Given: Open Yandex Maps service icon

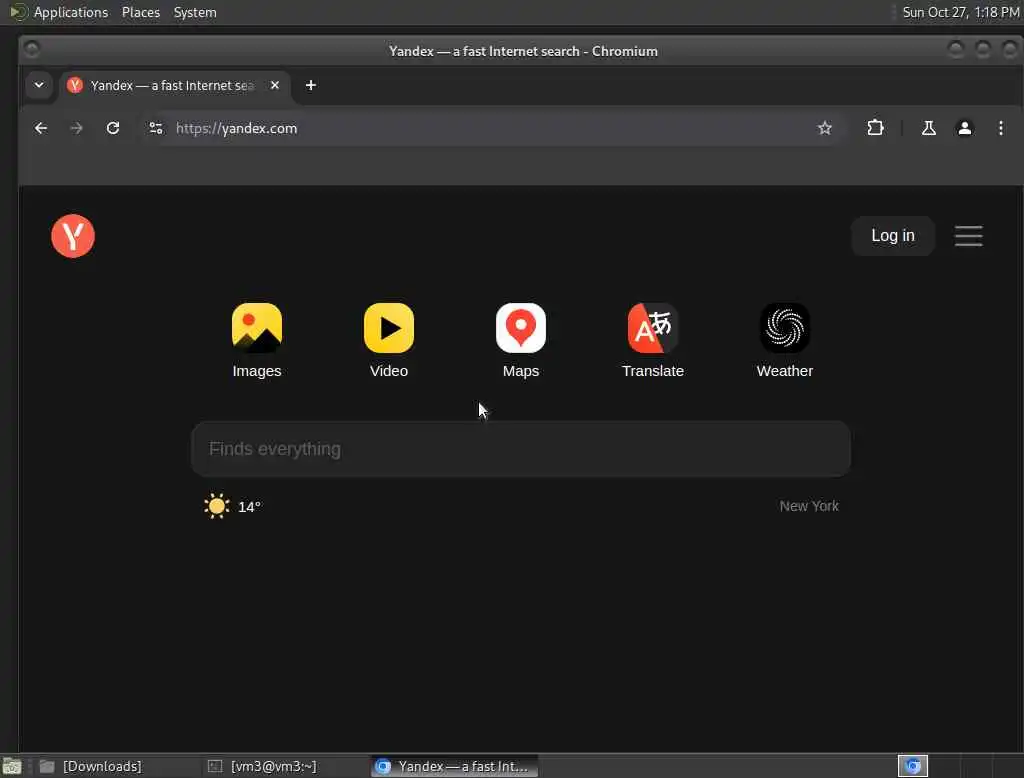Looking at the screenshot, I should (x=520, y=327).
